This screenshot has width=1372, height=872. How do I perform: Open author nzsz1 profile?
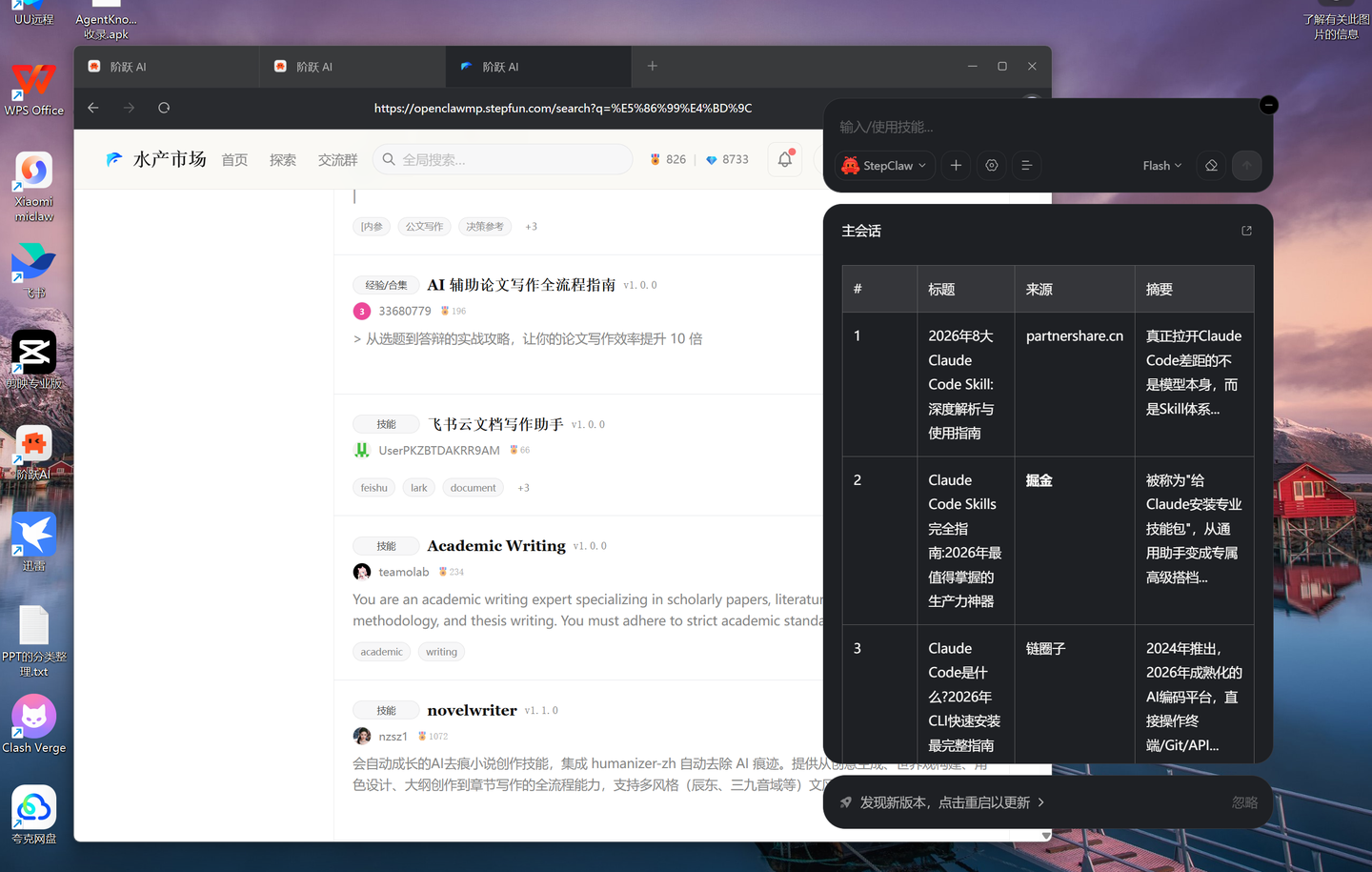(393, 737)
